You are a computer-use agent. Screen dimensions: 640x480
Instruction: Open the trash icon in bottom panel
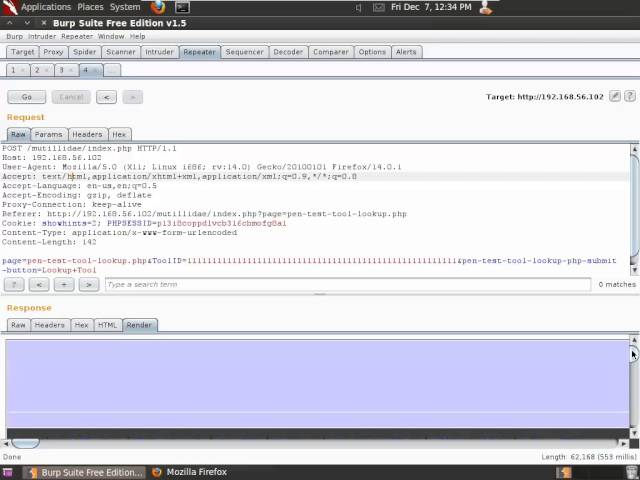tap(631, 472)
